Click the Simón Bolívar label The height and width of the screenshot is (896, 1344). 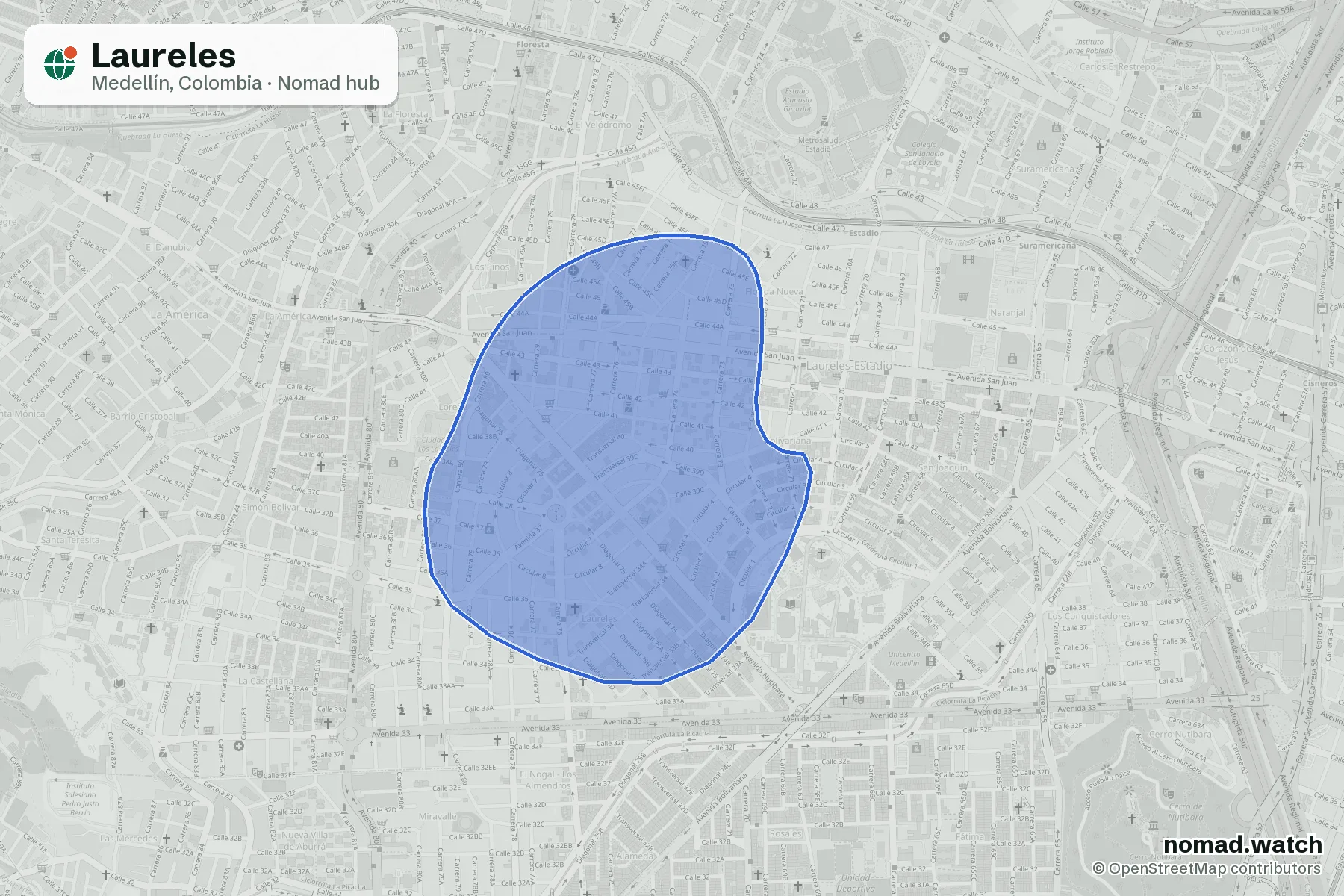(x=270, y=507)
